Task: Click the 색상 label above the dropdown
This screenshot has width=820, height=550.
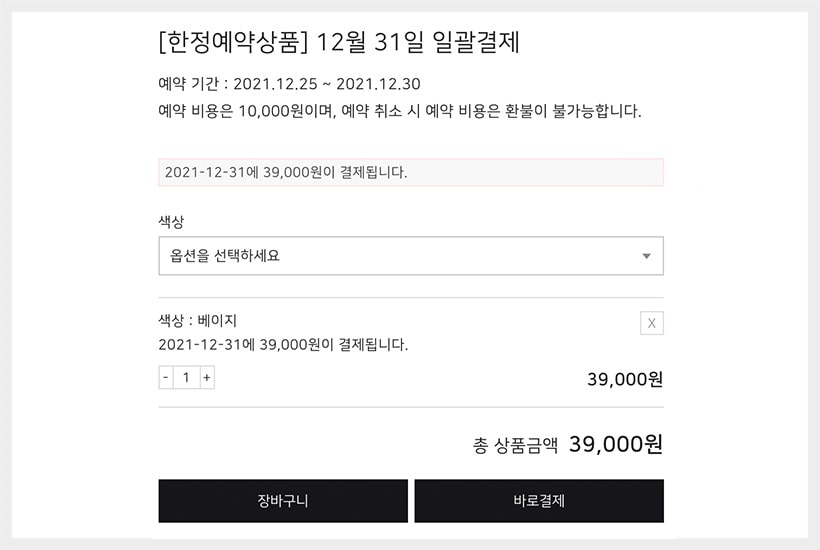Action: (171, 221)
